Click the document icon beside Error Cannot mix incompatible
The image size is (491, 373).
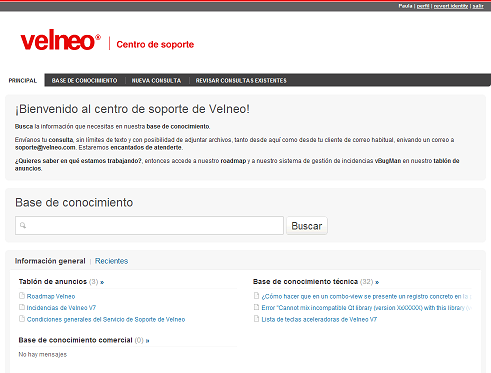click(x=256, y=307)
